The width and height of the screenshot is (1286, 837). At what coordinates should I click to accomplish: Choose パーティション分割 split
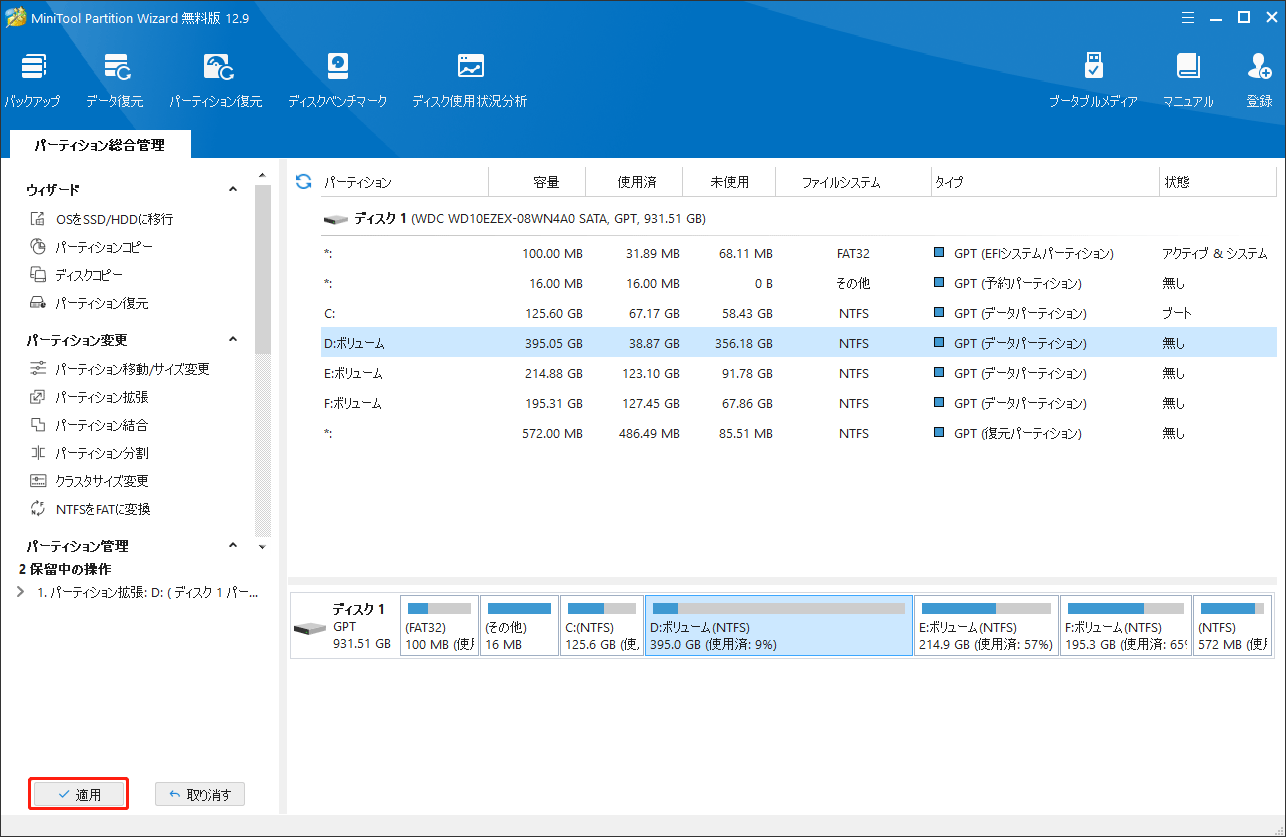coord(89,453)
